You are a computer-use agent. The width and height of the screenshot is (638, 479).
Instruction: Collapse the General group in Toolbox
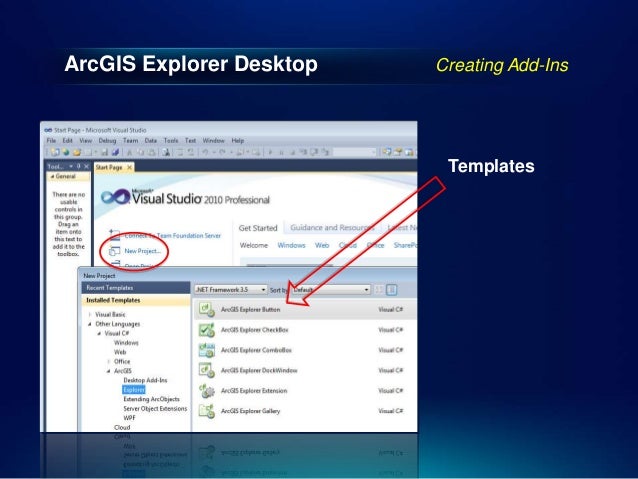(52, 177)
